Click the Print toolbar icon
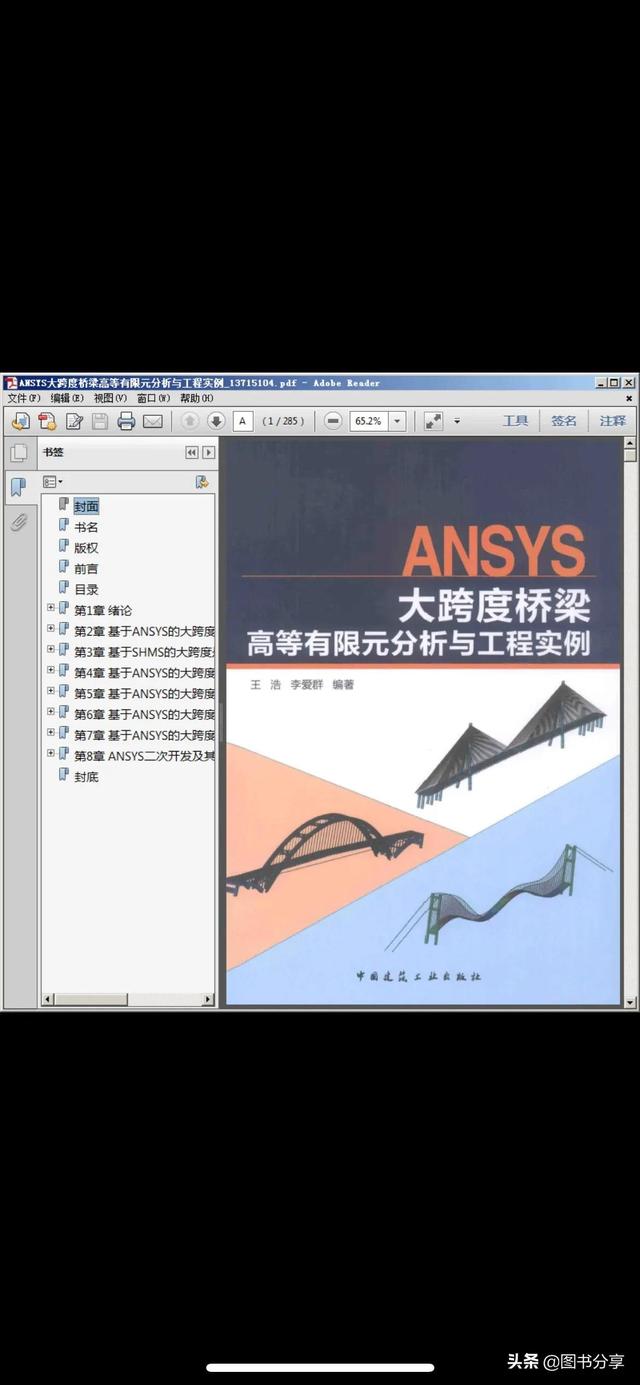 click(126, 421)
